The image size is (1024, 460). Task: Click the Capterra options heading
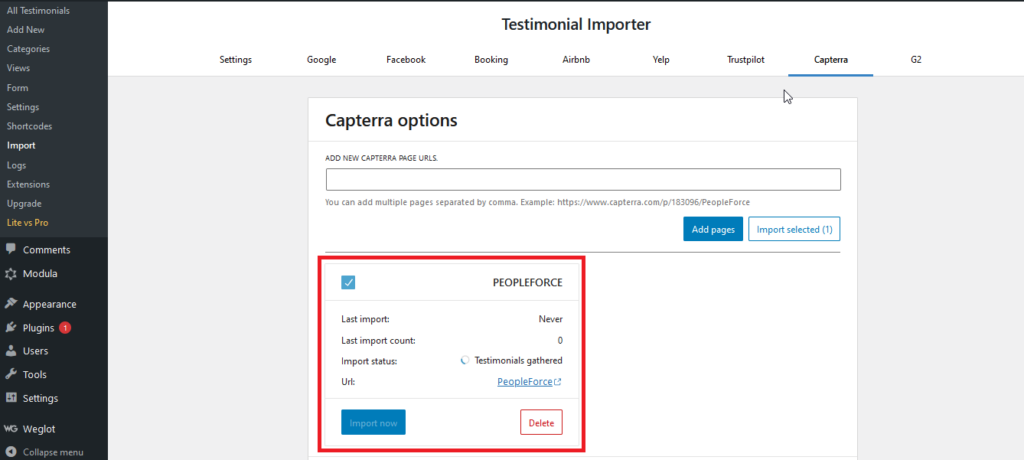pos(391,120)
